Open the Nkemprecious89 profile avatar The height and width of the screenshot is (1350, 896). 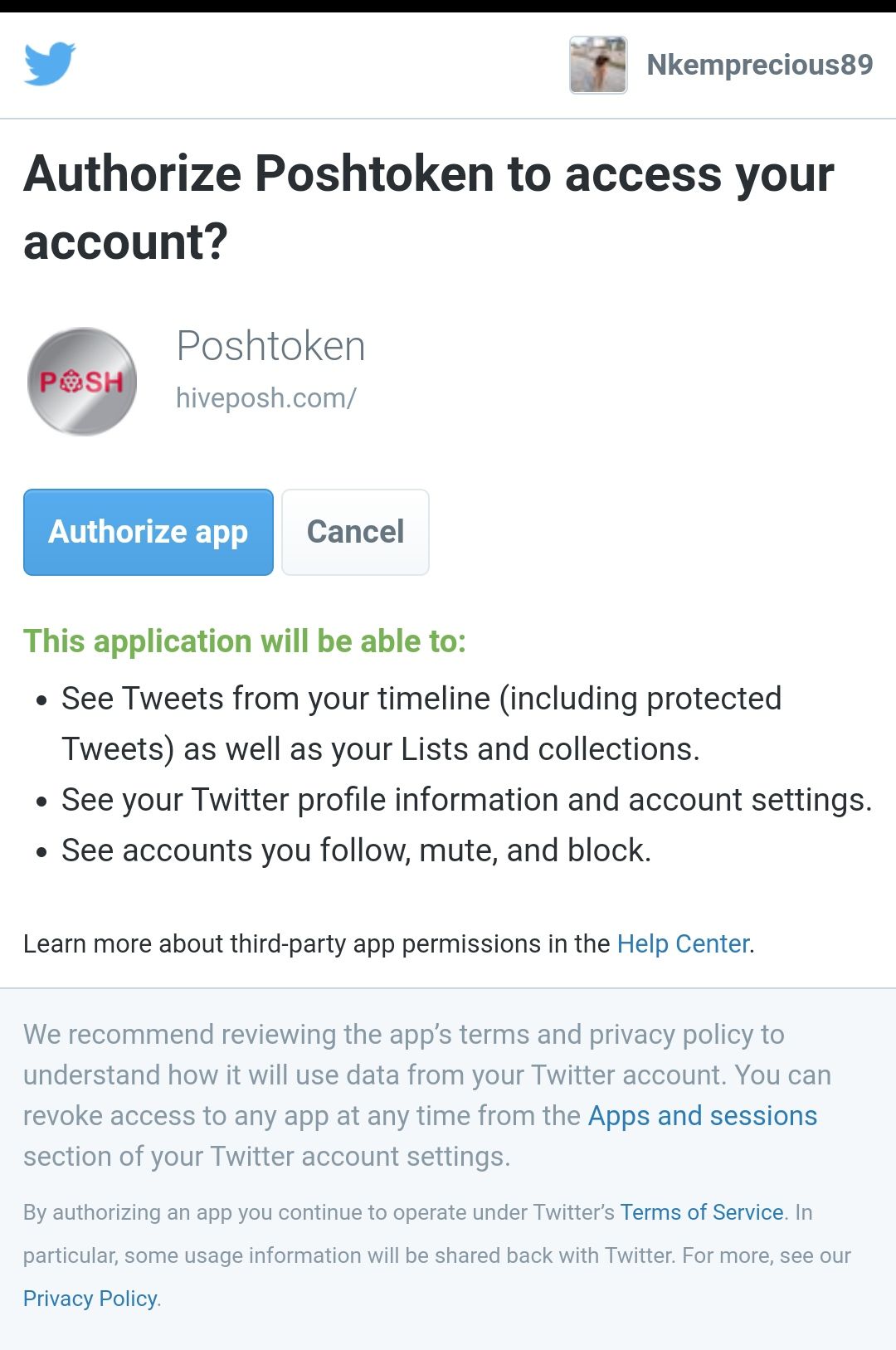[598, 65]
